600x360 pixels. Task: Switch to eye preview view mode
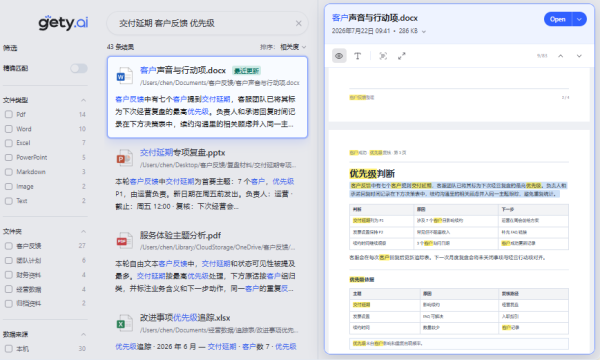click(x=339, y=56)
